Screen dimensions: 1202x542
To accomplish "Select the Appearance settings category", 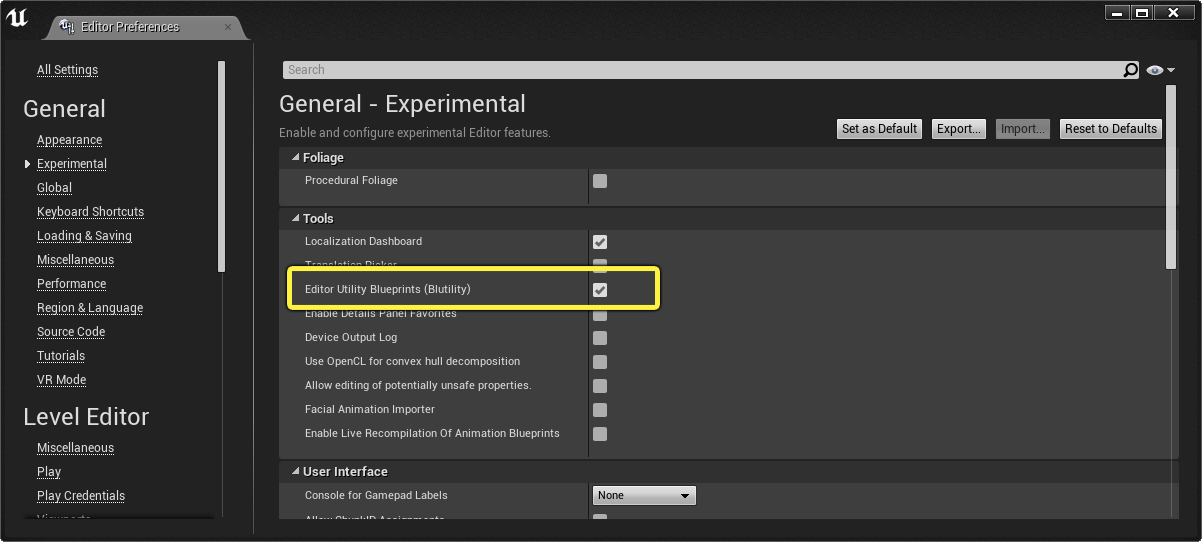I will [x=69, y=140].
